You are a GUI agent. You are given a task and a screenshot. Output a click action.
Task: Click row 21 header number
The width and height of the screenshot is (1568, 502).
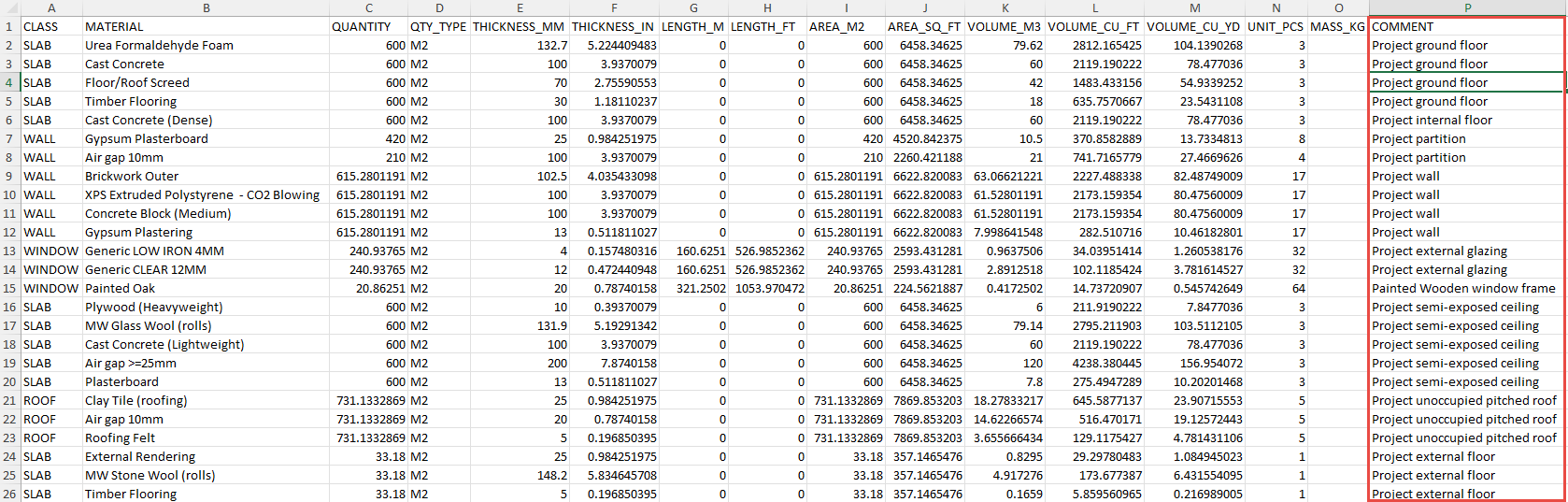pyautogui.click(x=9, y=400)
